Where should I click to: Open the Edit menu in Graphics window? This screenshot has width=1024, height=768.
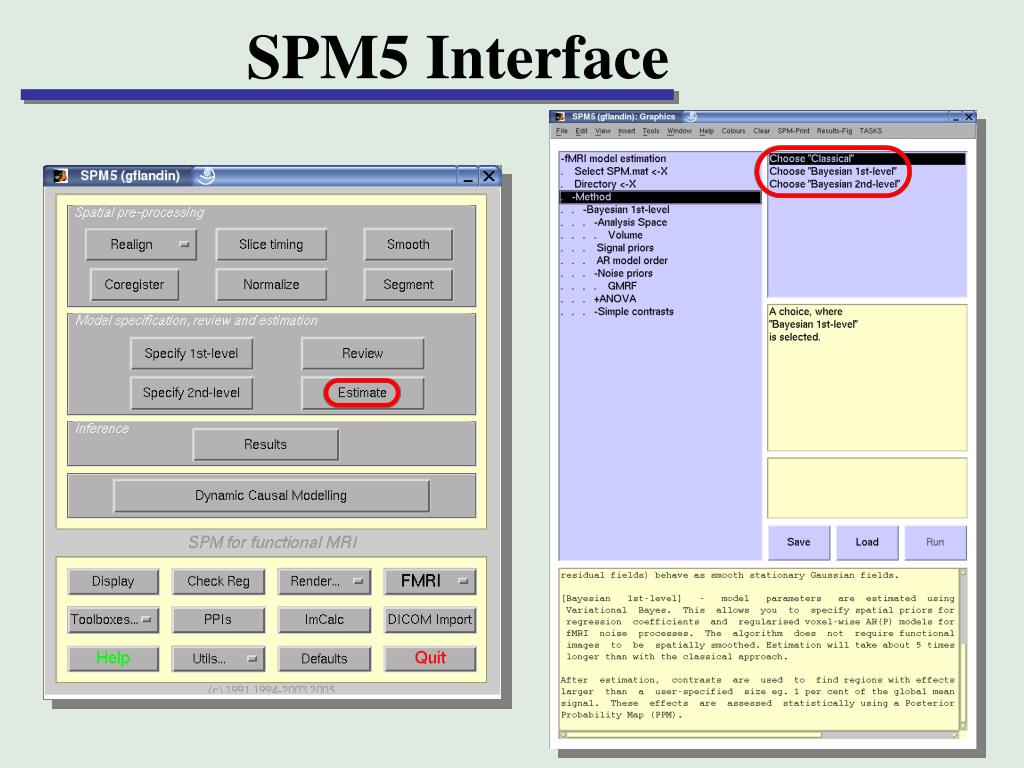pyautogui.click(x=581, y=131)
